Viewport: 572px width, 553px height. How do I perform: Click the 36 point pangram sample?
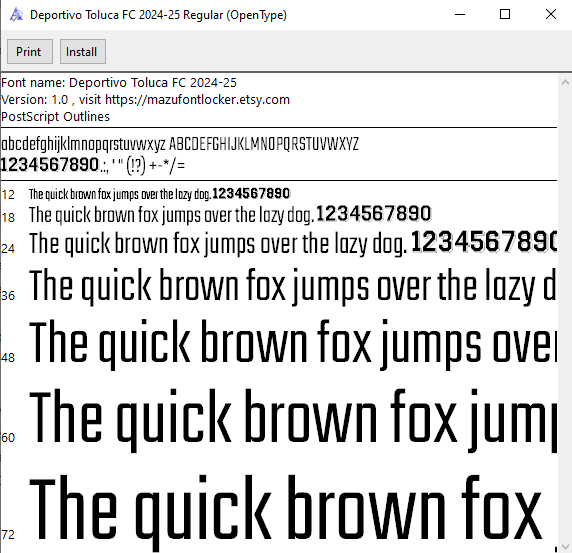[x=293, y=286]
